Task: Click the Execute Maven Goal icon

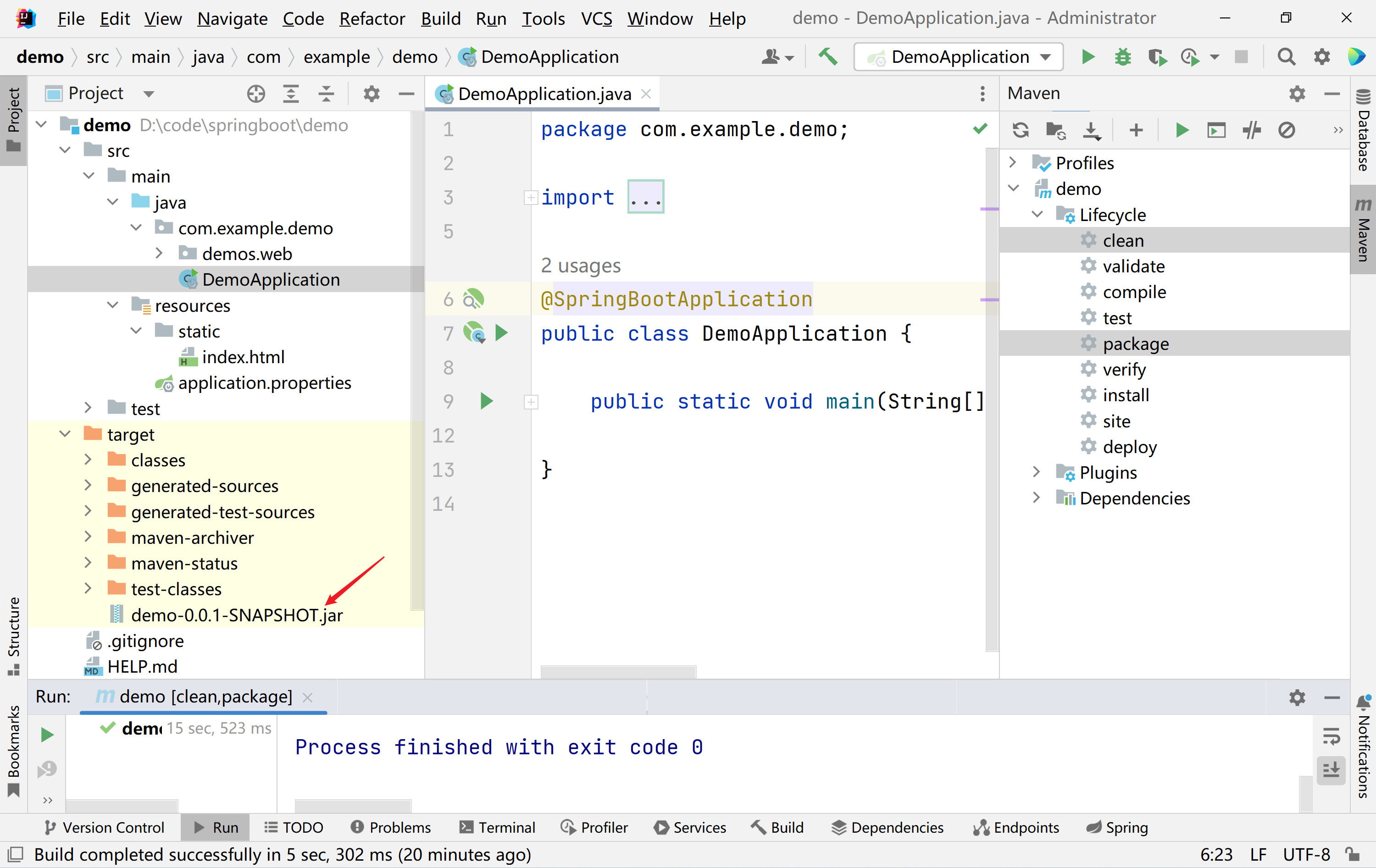Action: pyautogui.click(x=1216, y=130)
